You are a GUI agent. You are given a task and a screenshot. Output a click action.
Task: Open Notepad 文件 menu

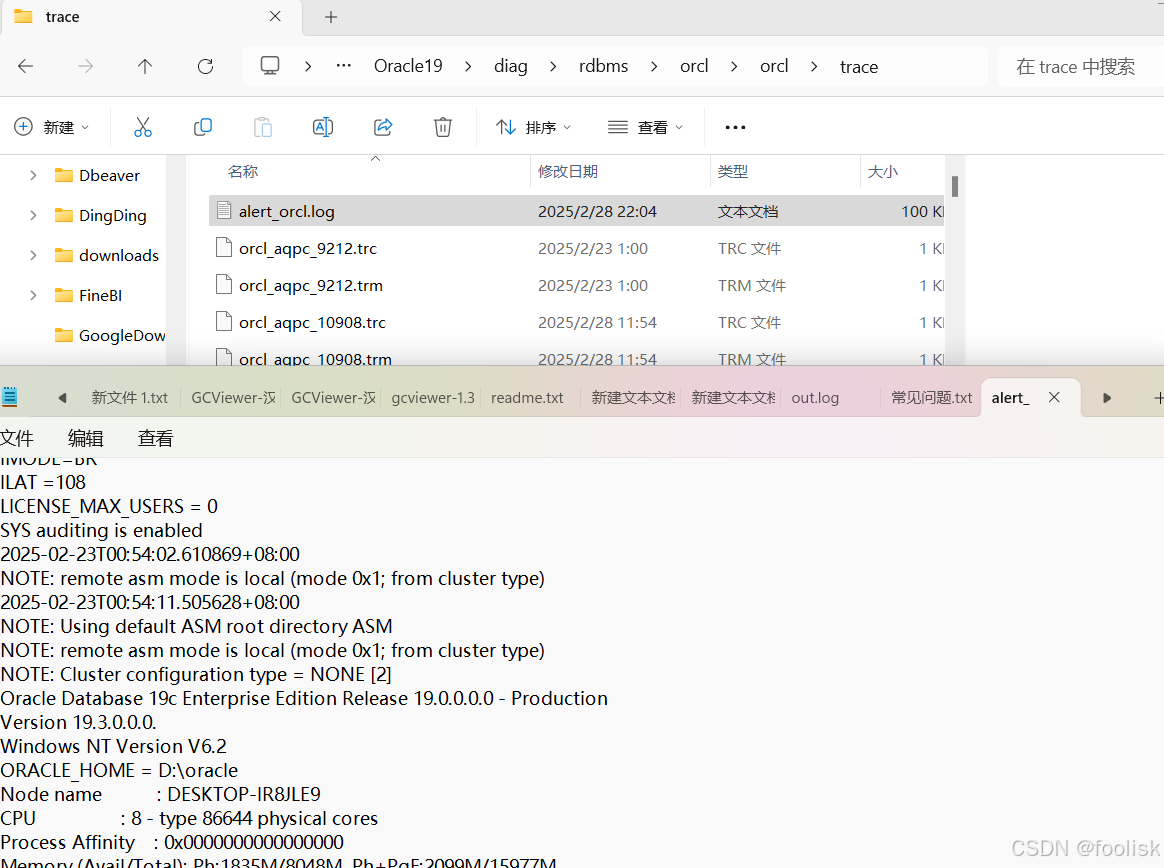pyautogui.click(x=17, y=438)
